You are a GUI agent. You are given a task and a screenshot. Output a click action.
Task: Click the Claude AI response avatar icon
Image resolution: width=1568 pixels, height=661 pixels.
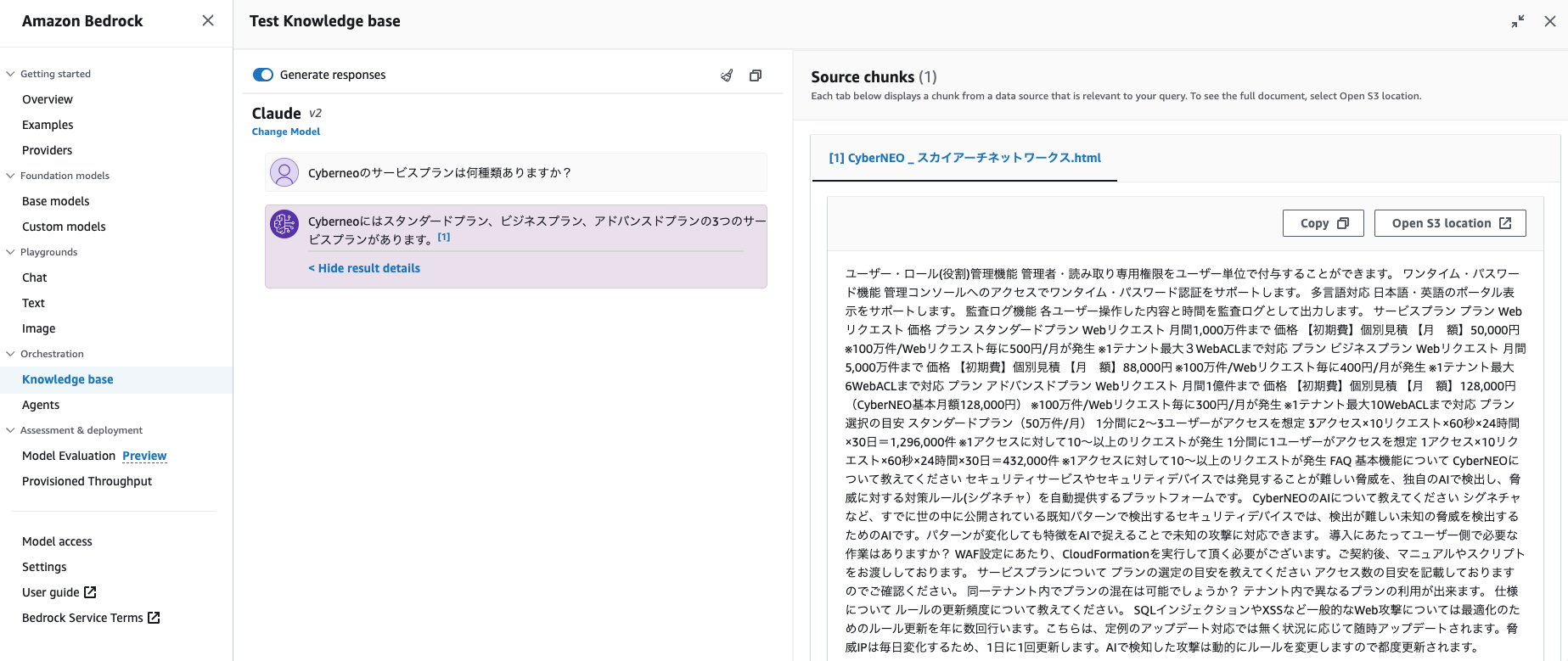point(284,224)
